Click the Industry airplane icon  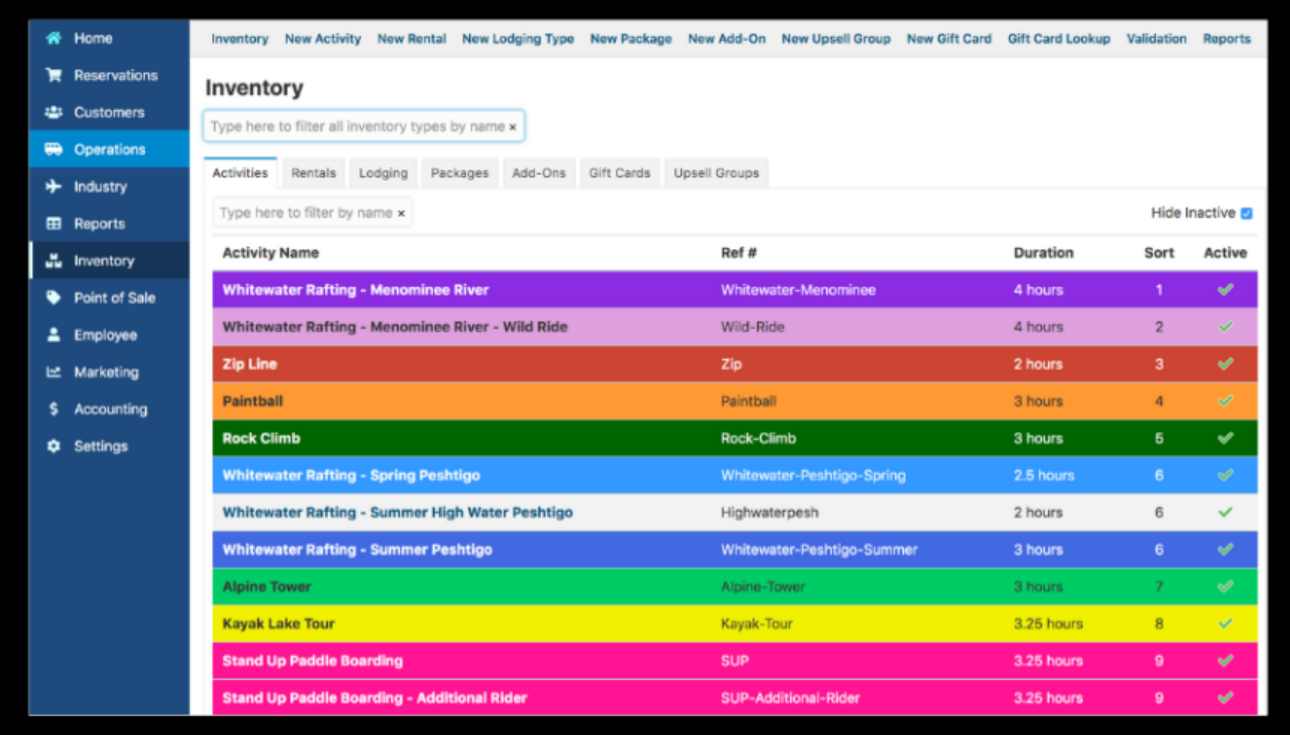(x=53, y=186)
